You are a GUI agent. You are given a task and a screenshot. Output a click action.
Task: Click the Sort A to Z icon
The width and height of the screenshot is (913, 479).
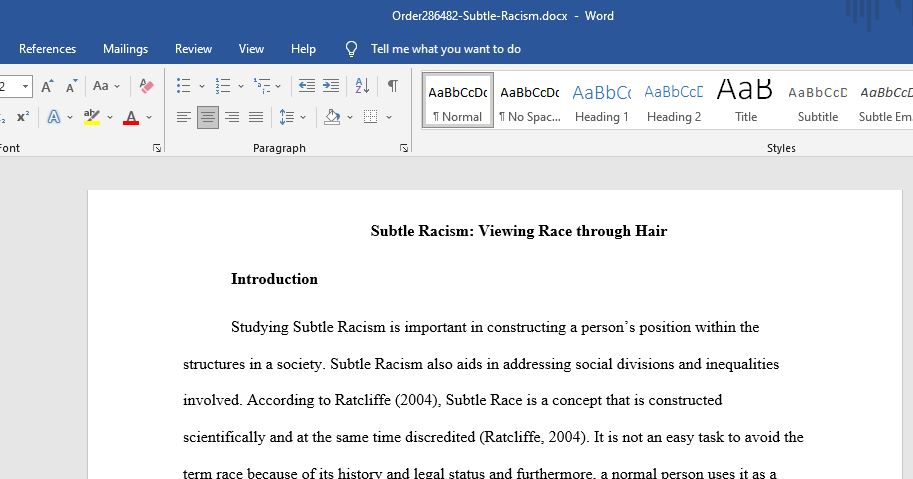click(x=362, y=86)
